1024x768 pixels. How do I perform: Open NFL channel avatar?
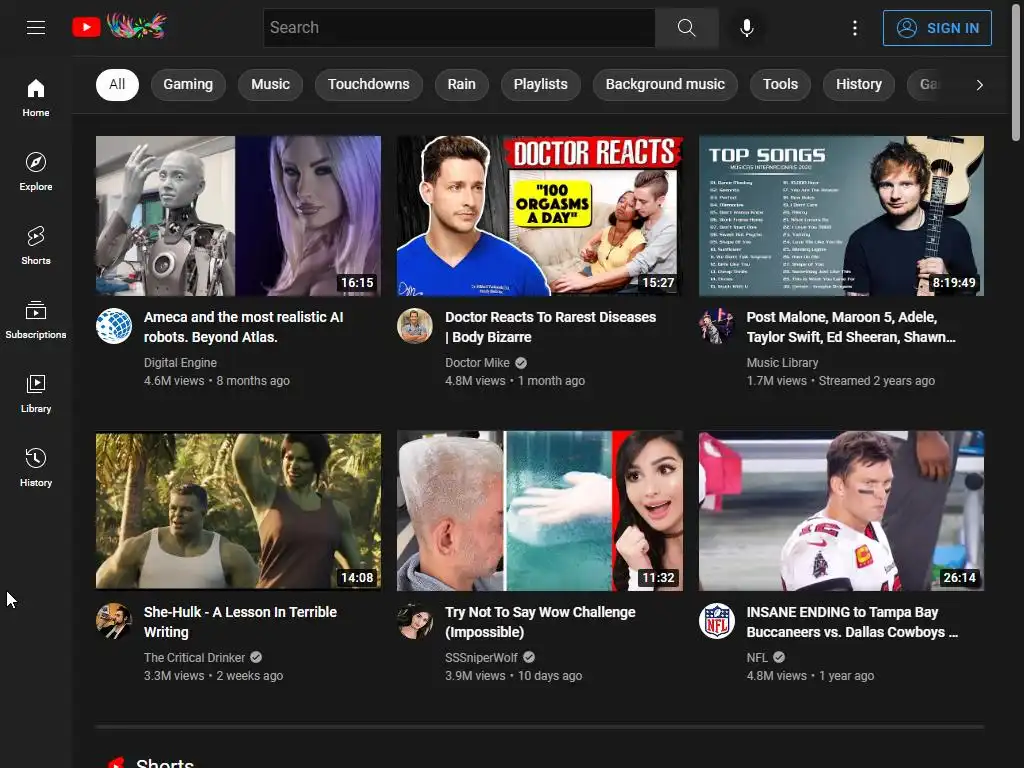(716, 620)
